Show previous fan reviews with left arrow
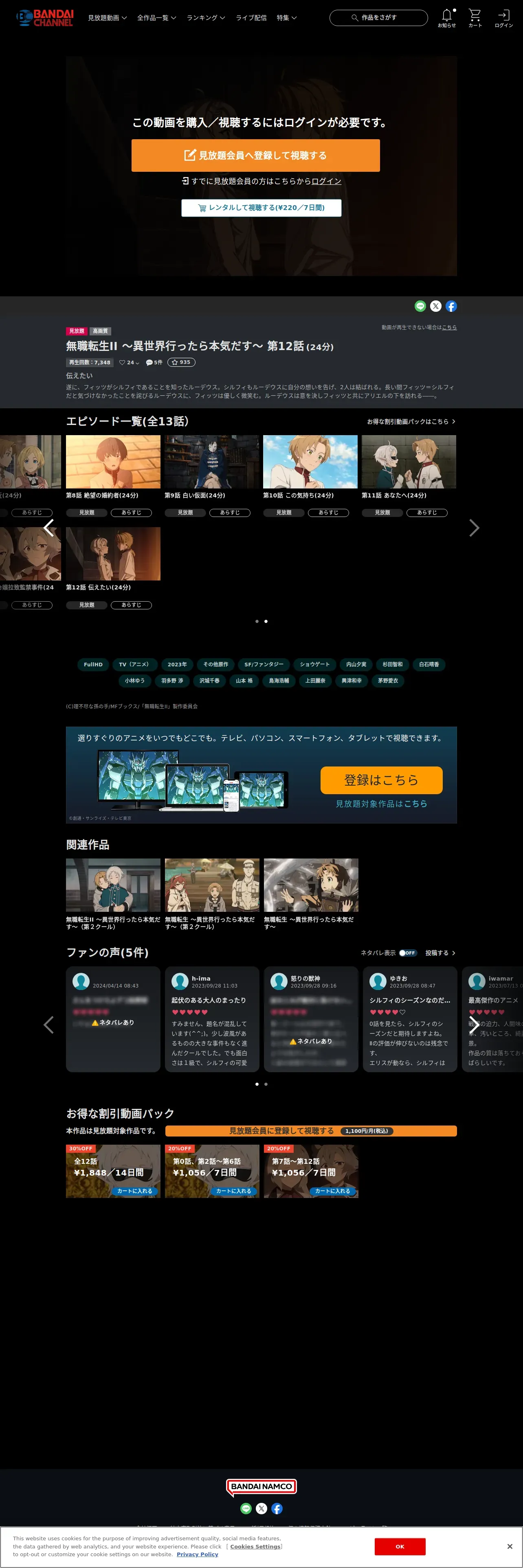The width and height of the screenshot is (523, 1568). tap(49, 1025)
